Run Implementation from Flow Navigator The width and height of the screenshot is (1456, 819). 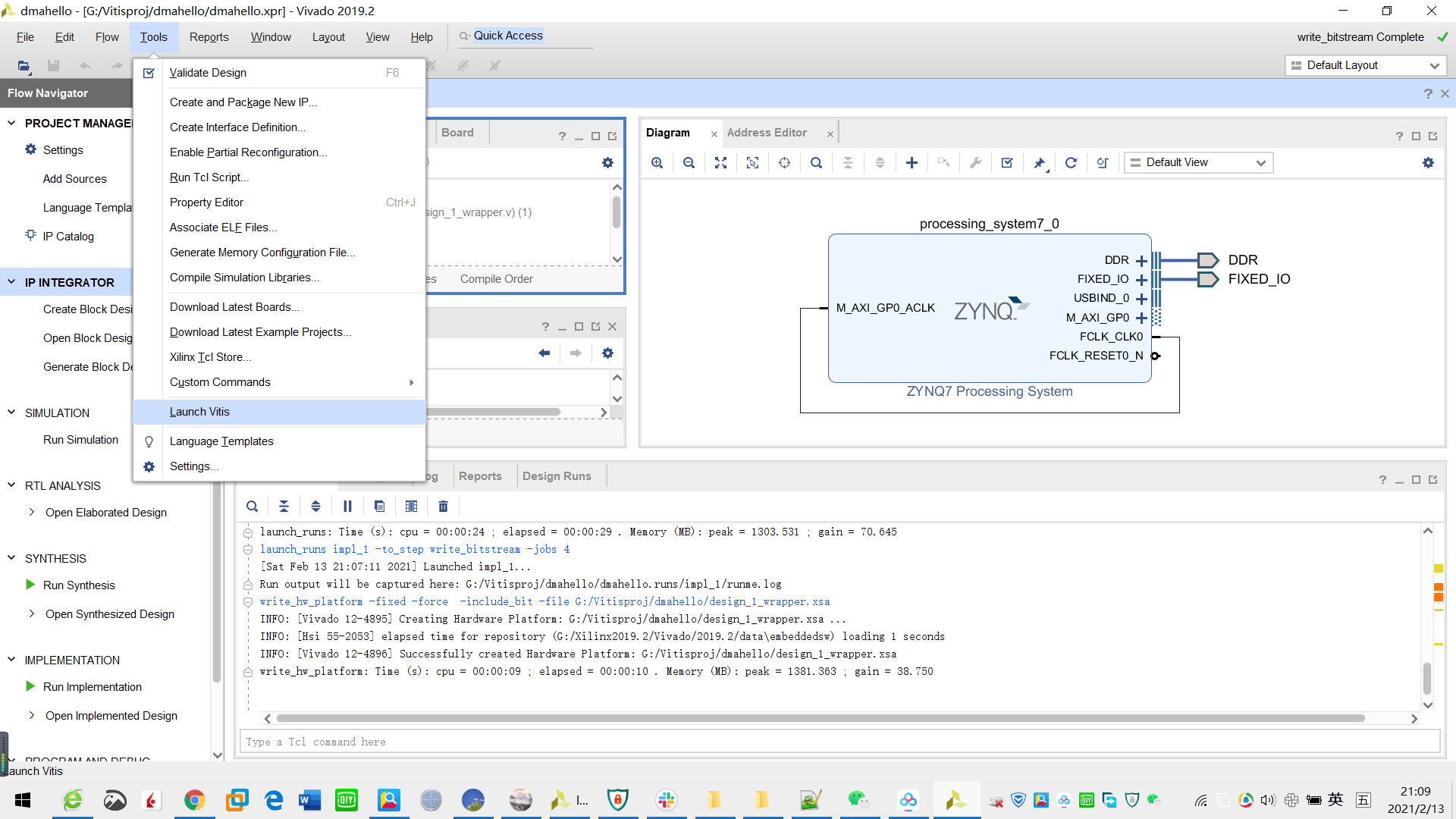point(92,686)
